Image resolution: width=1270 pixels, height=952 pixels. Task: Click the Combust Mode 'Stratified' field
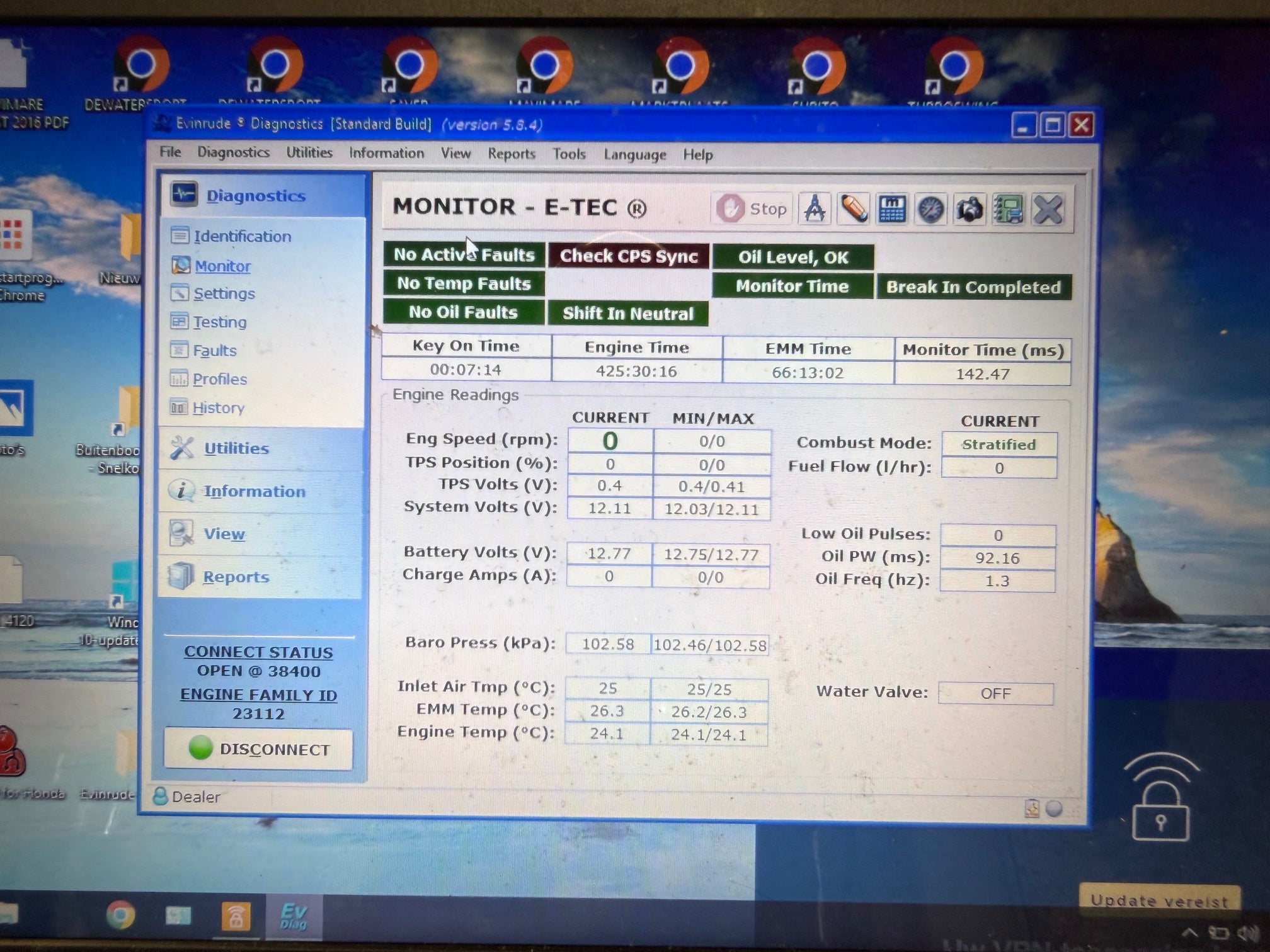(x=999, y=445)
